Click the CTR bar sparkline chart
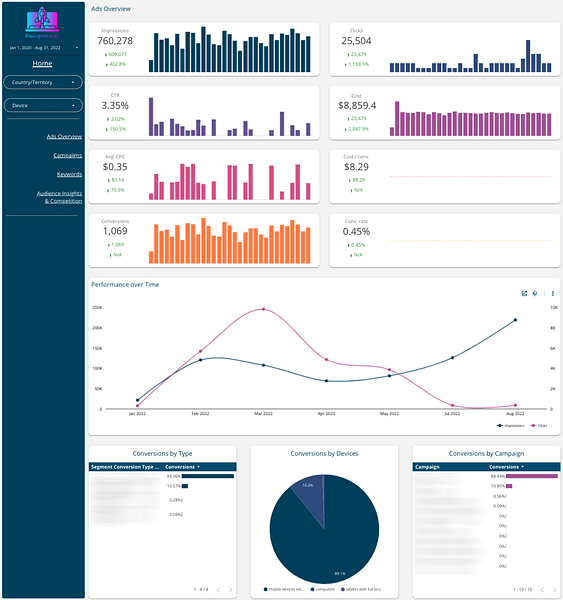 coord(230,117)
